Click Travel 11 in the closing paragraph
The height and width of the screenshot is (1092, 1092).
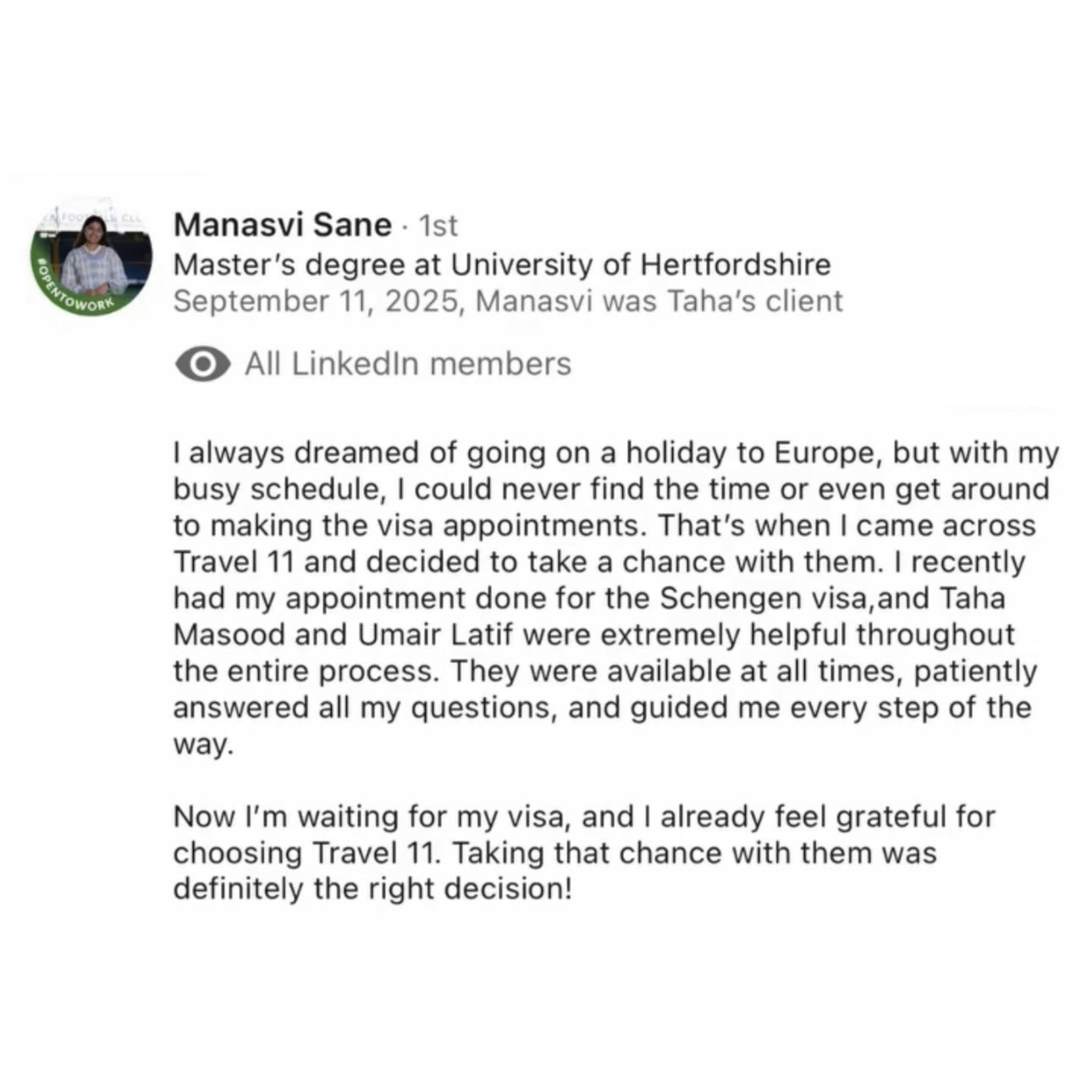point(376,854)
